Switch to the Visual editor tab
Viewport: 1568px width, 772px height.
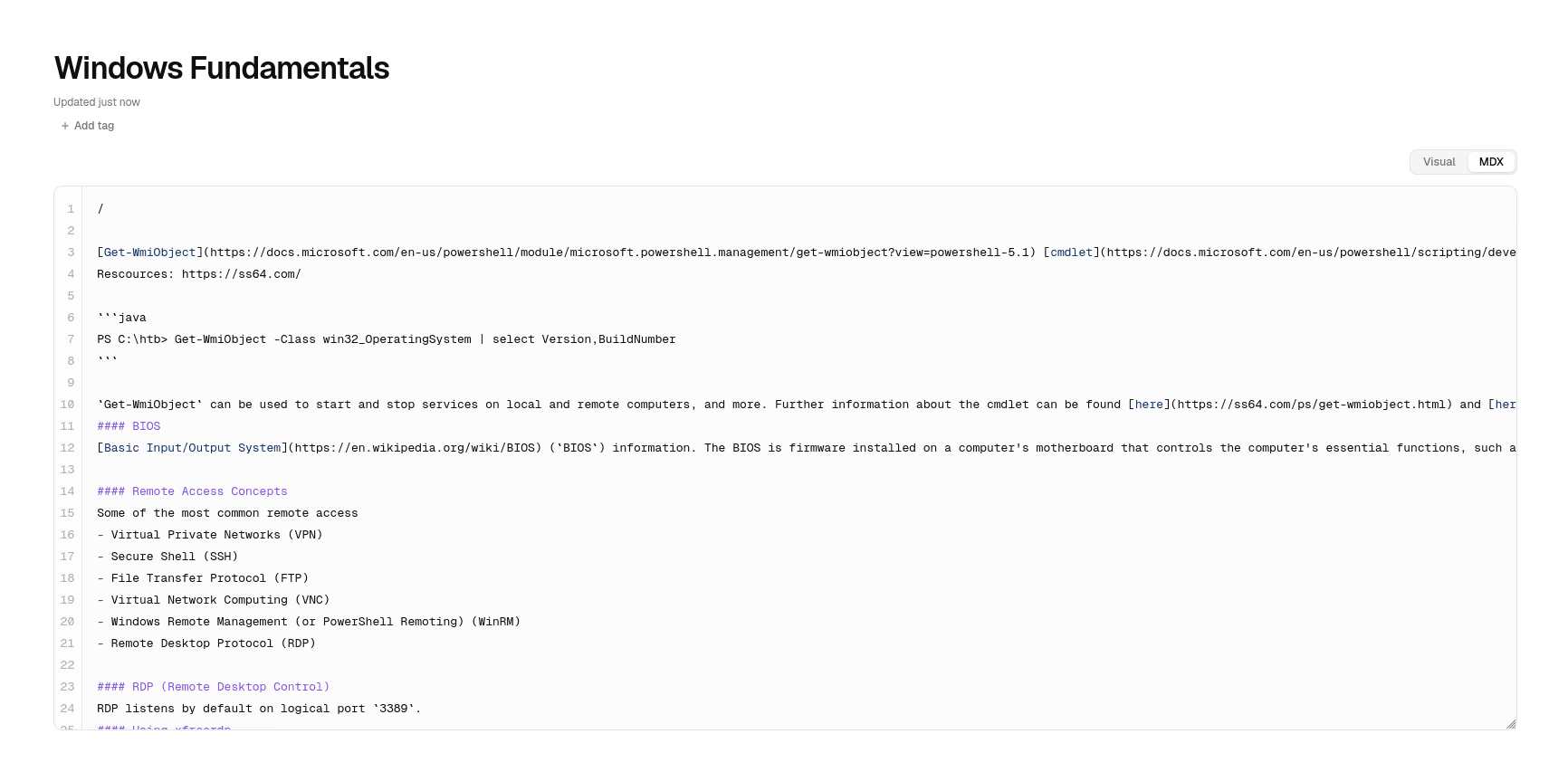(x=1439, y=162)
